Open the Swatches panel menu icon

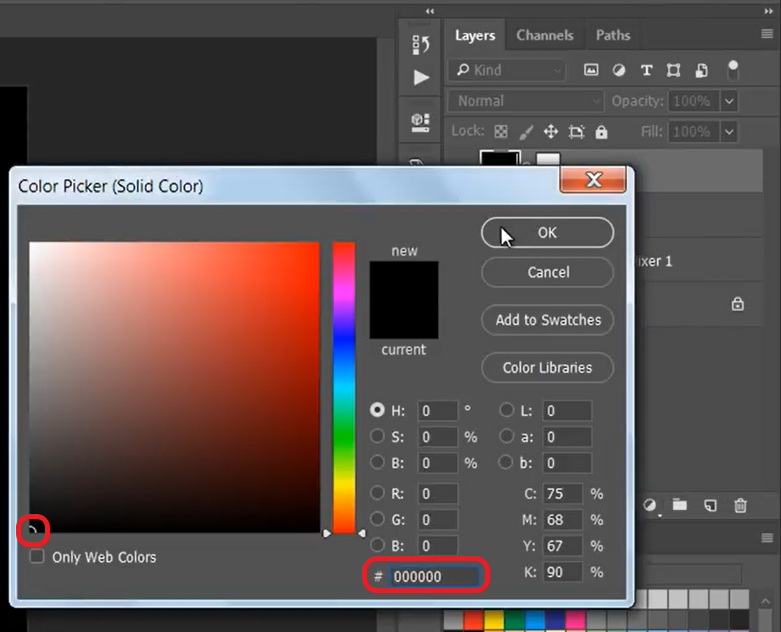[767, 538]
